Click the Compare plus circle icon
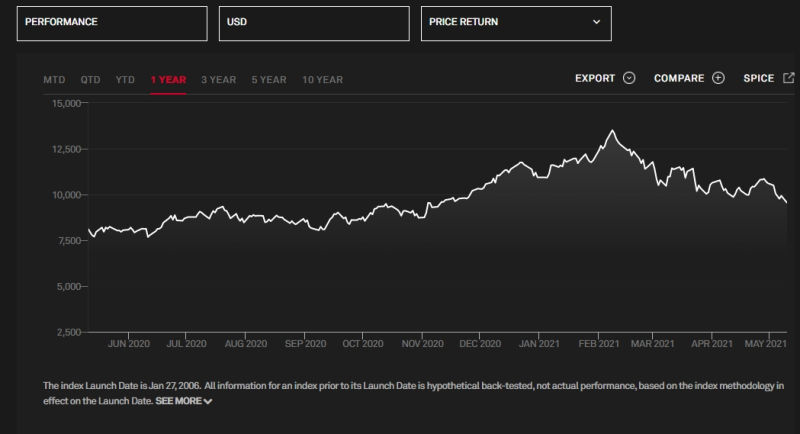Image resolution: width=800 pixels, height=434 pixels. click(x=718, y=78)
